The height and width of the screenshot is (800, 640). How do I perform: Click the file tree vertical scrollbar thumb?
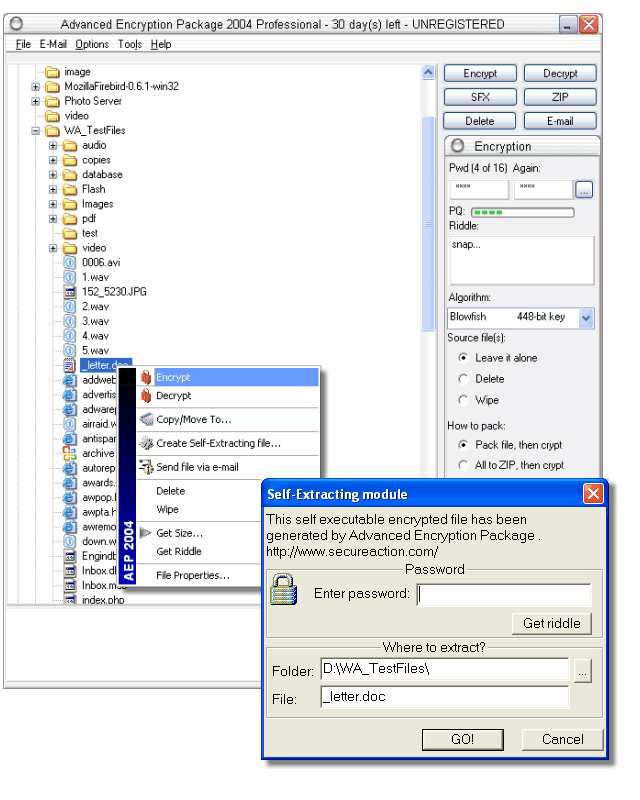[x=428, y=223]
